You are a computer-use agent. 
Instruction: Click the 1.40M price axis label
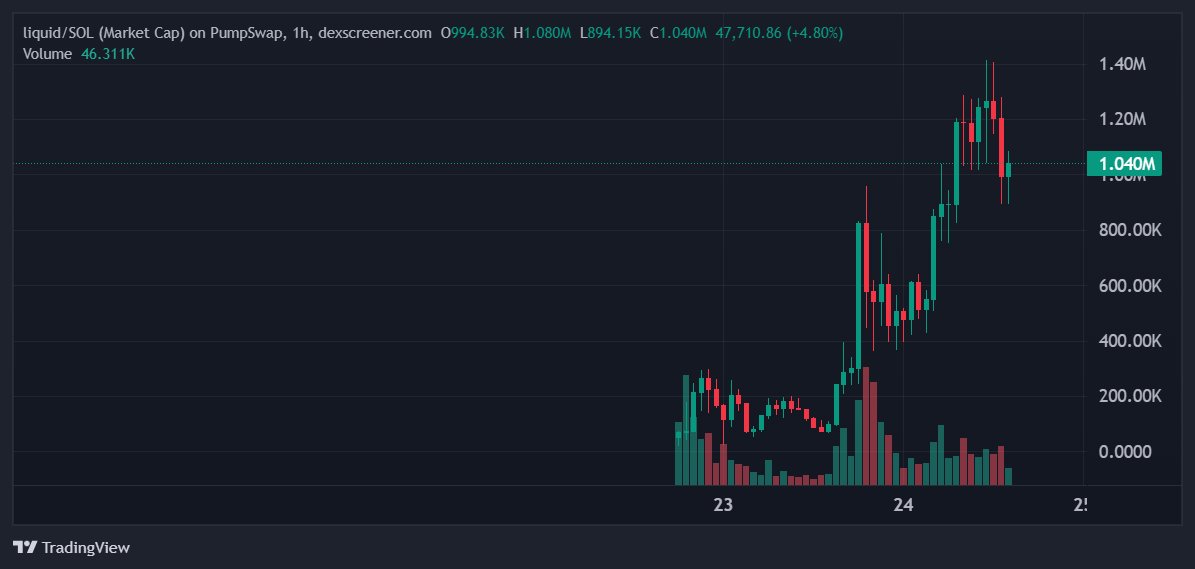coord(1122,65)
